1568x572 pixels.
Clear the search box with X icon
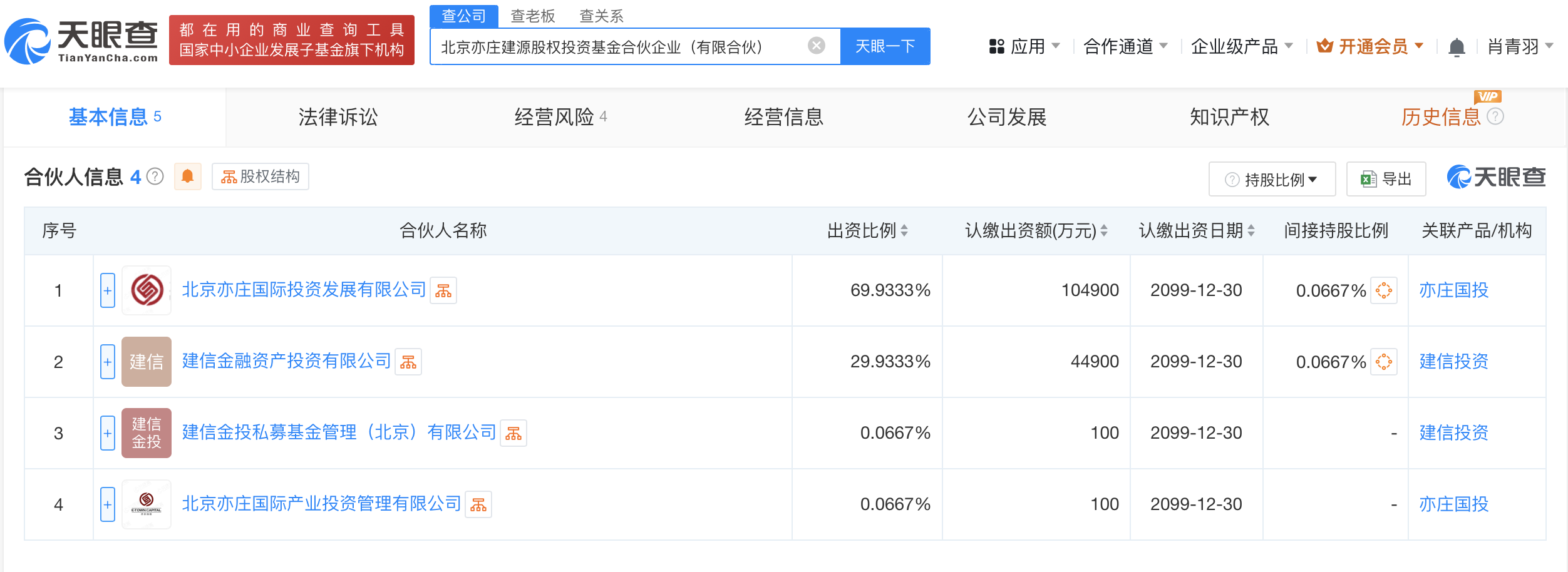(x=816, y=46)
